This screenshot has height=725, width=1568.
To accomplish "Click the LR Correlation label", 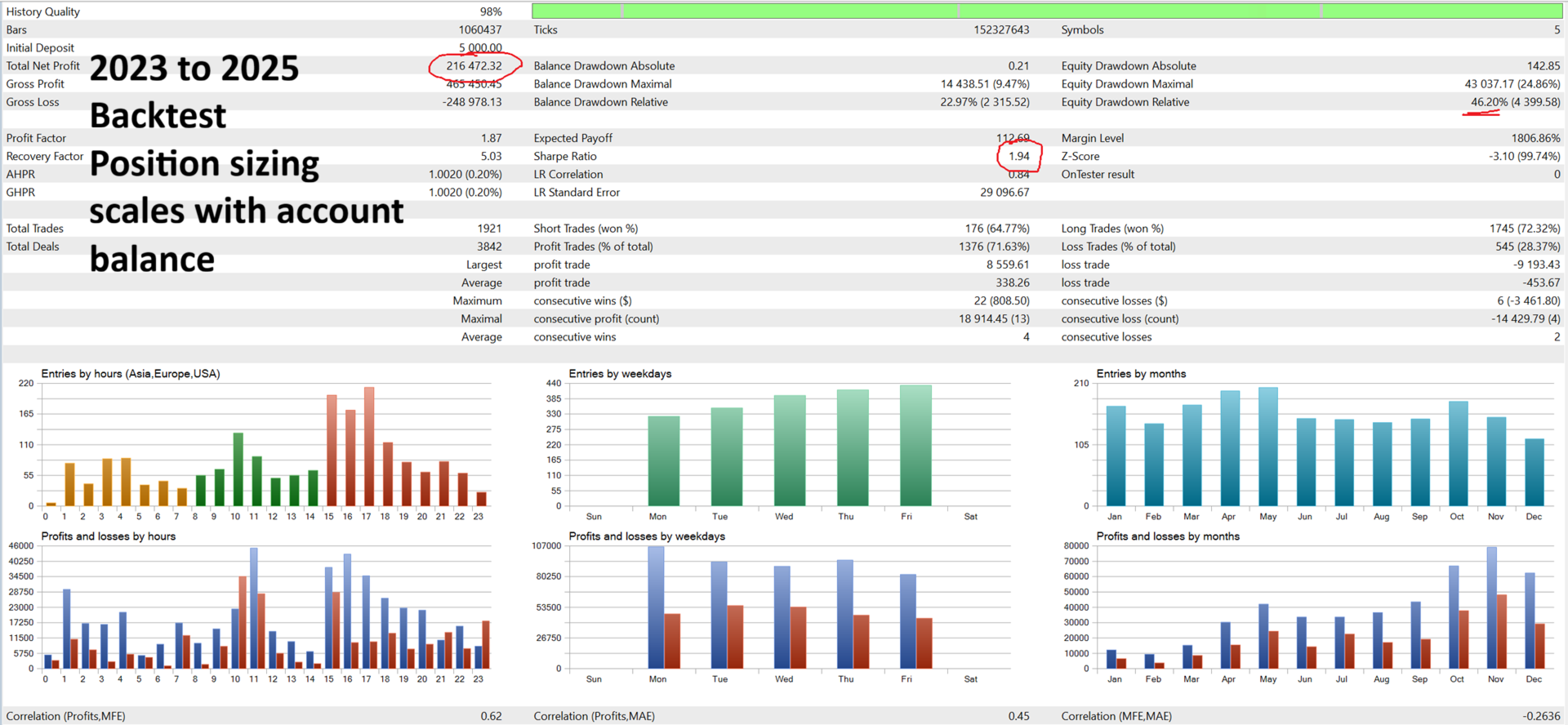I will [568, 174].
